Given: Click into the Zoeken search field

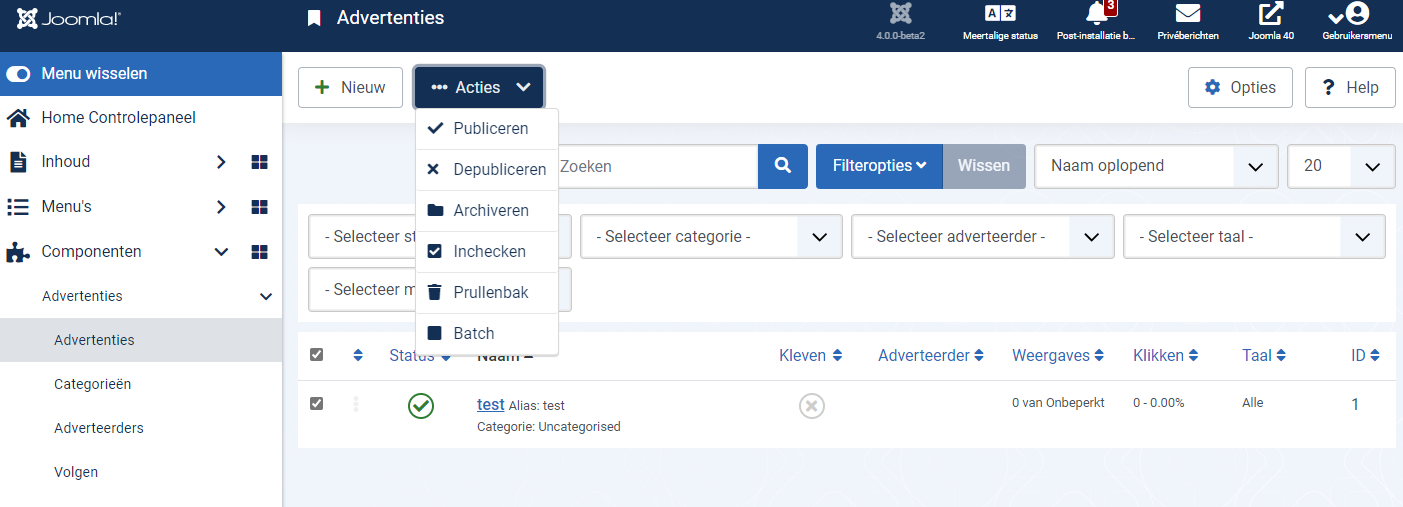Looking at the screenshot, I should pyautogui.click(x=655, y=166).
